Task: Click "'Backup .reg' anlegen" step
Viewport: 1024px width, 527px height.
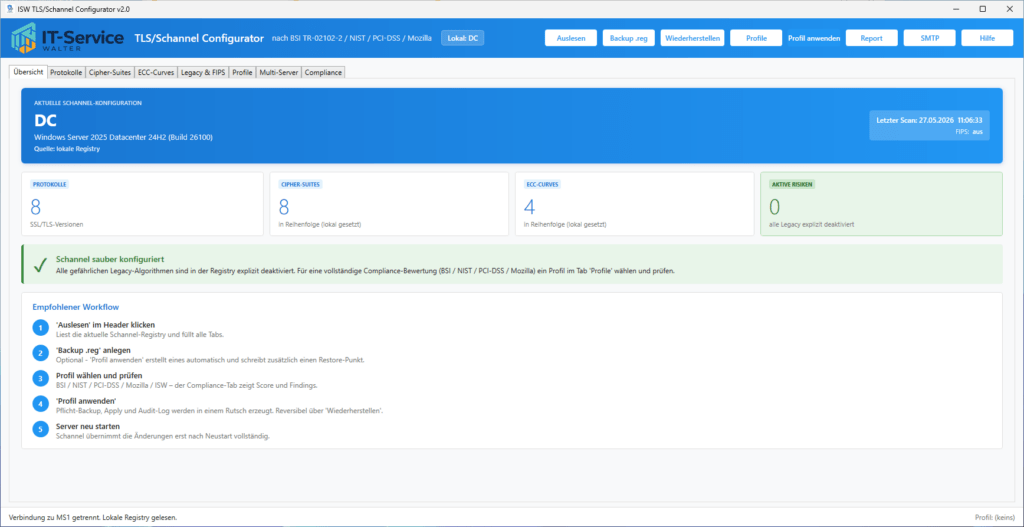Action: click(x=93, y=350)
